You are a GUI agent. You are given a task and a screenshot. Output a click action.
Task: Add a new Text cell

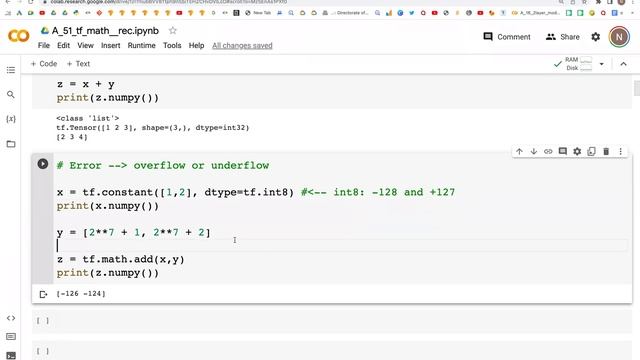tap(78, 64)
